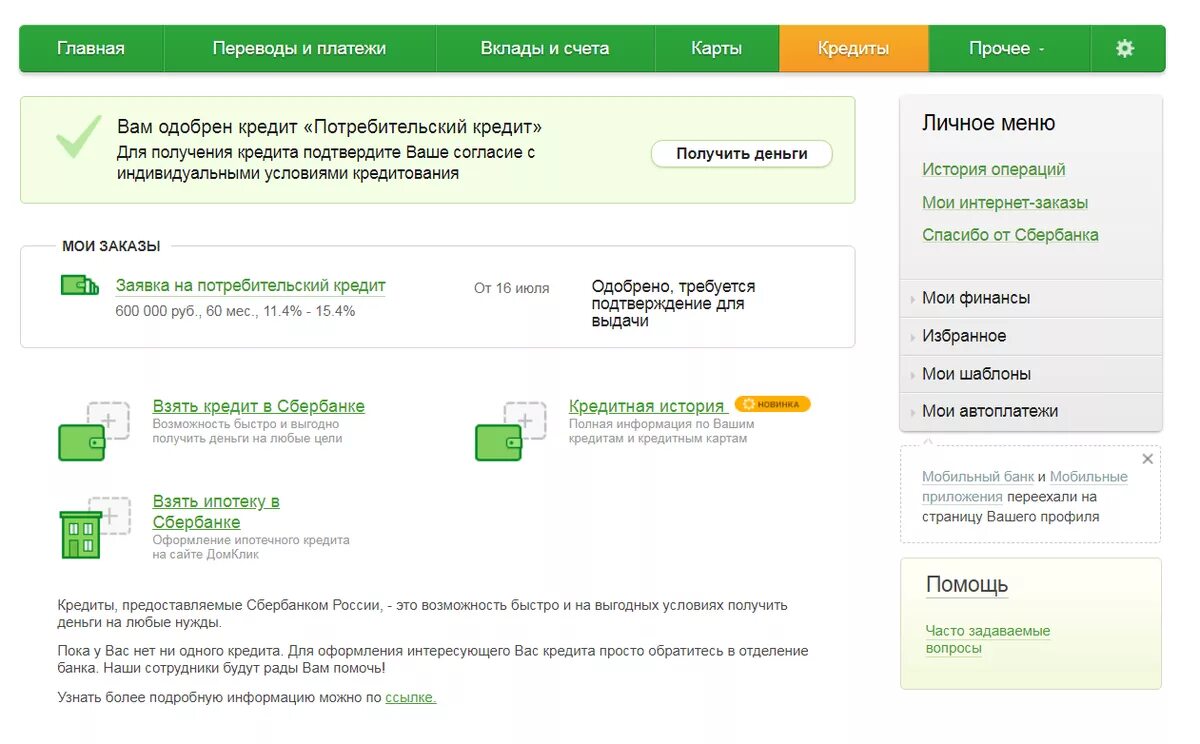Expand the Мои финансы section

point(1031,298)
